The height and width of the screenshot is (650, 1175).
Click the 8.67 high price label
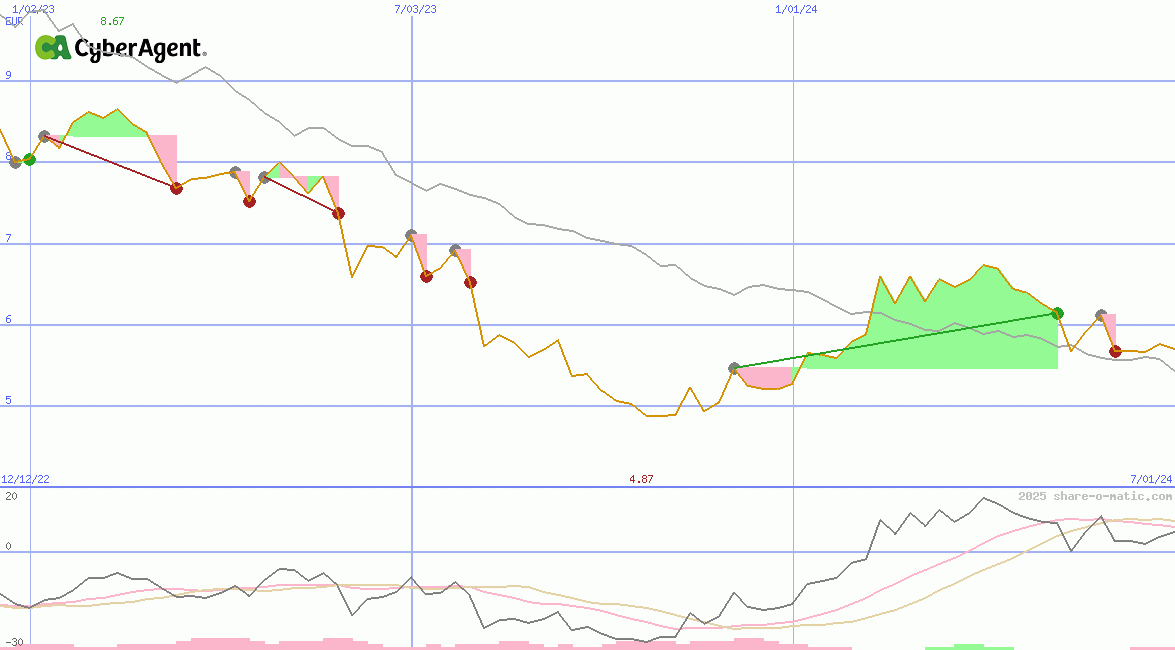pos(113,21)
